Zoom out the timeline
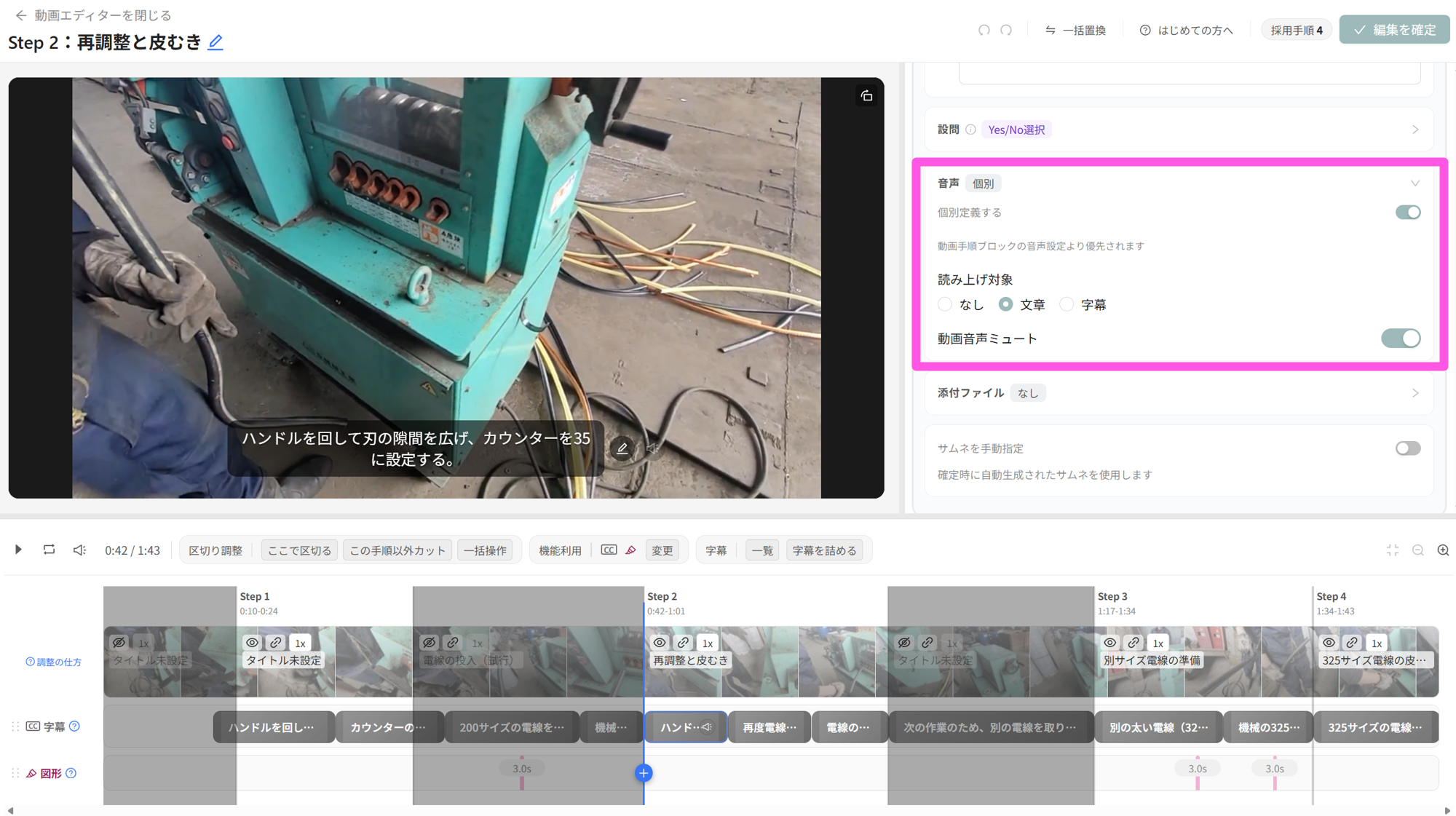1456x816 pixels. [x=1418, y=550]
